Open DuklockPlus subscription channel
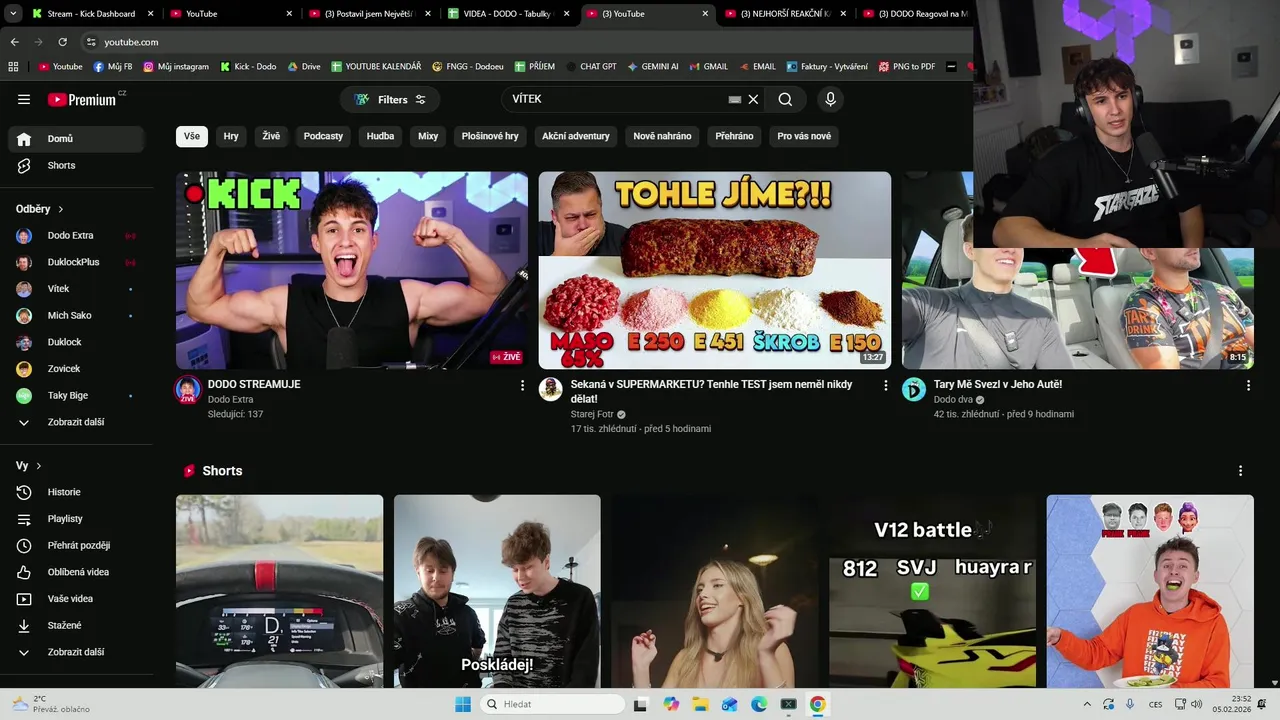1280x720 pixels. [78, 262]
